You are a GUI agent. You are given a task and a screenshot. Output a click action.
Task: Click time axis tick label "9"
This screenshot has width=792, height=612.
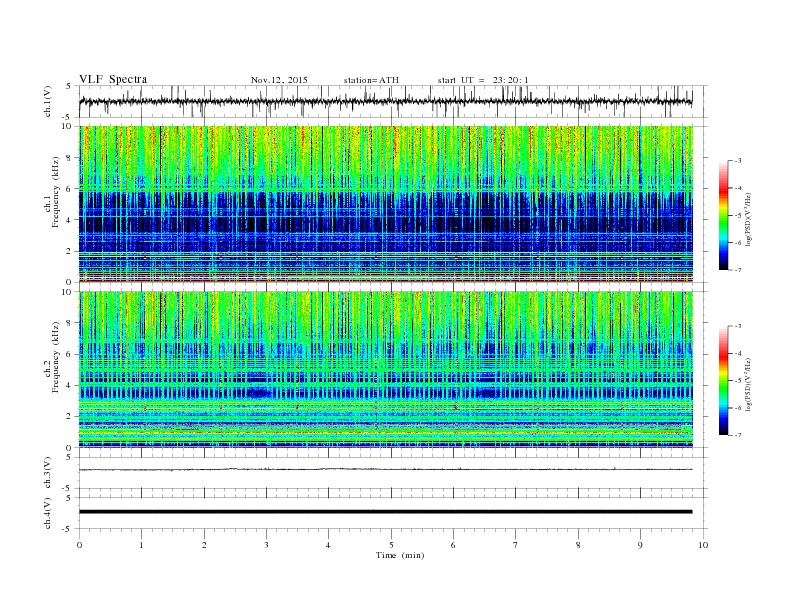pos(640,545)
